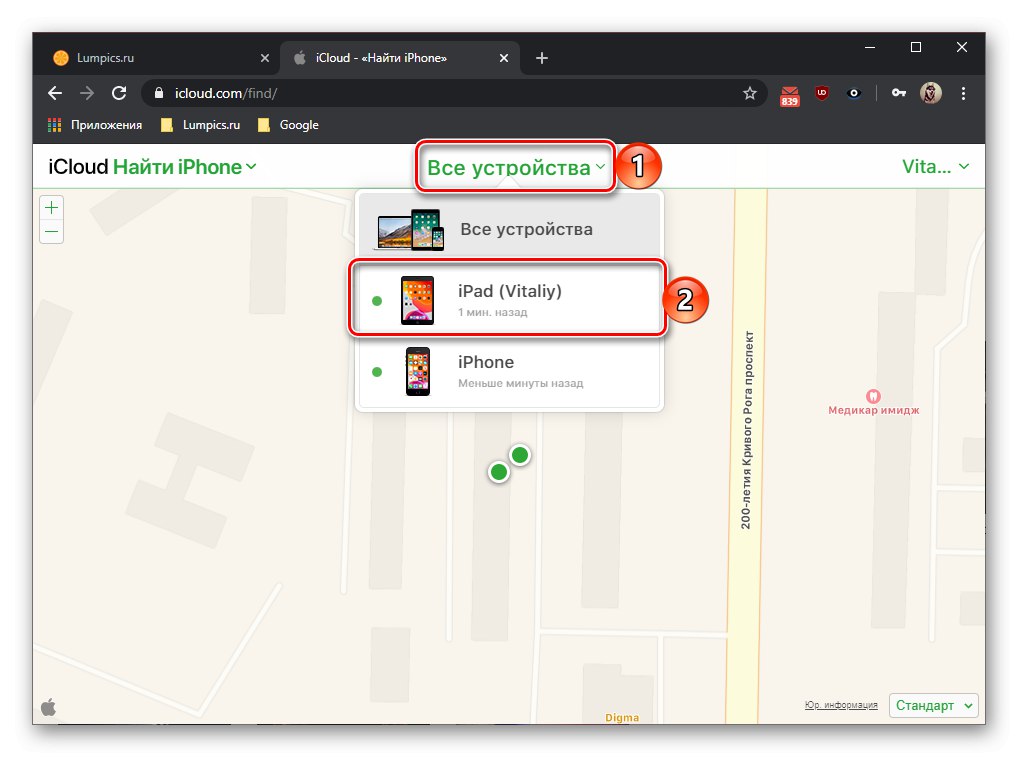This screenshot has height=757, width=1018.
Task: Open the Google bookmark folder
Action: click(288, 125)
